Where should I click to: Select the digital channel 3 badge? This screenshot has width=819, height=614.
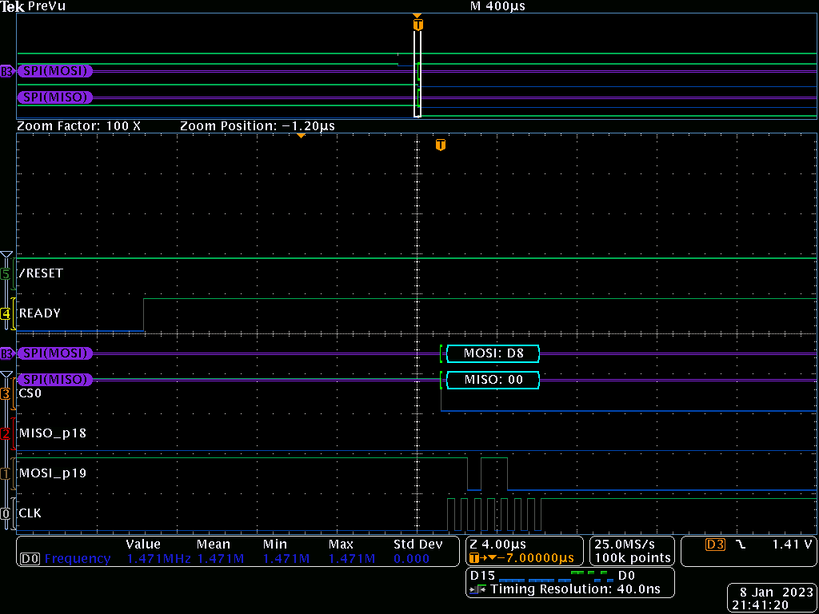point(6,394)
